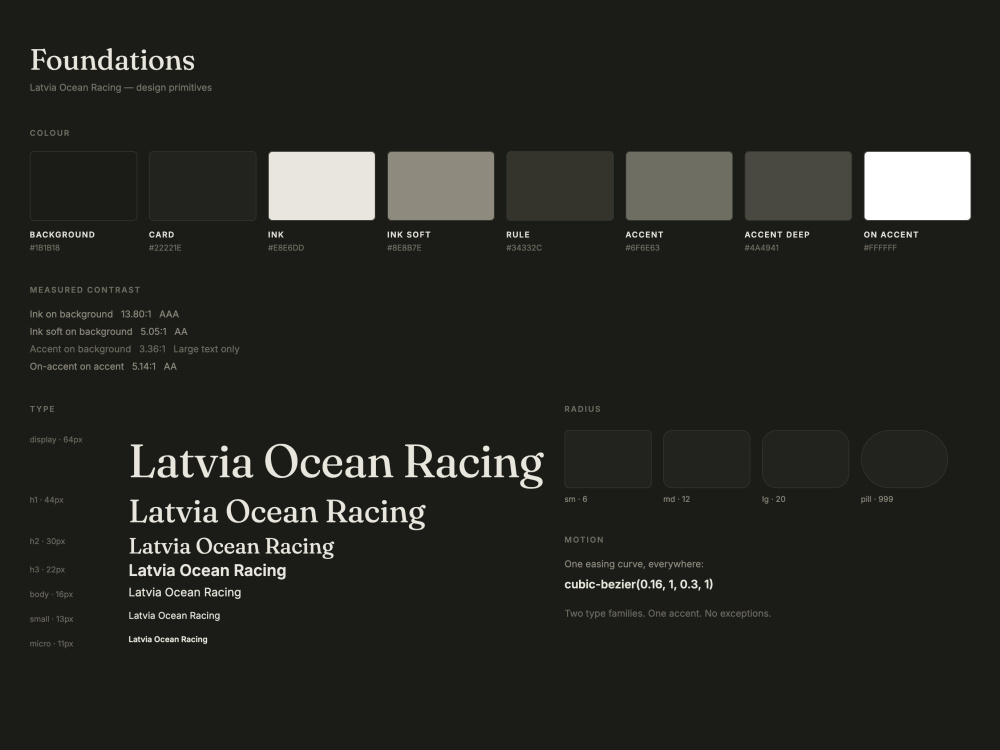Click the BACKGROUND swatch label

click(62, 235)
